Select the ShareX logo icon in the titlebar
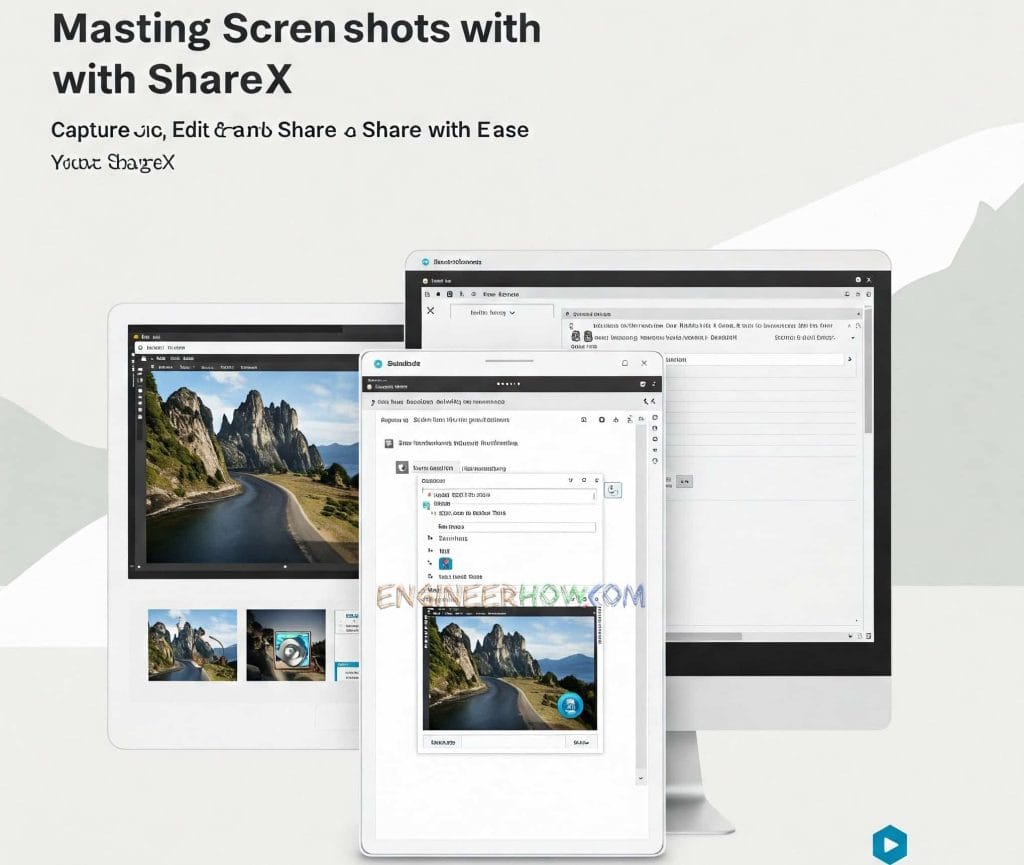 click(378, 363)
